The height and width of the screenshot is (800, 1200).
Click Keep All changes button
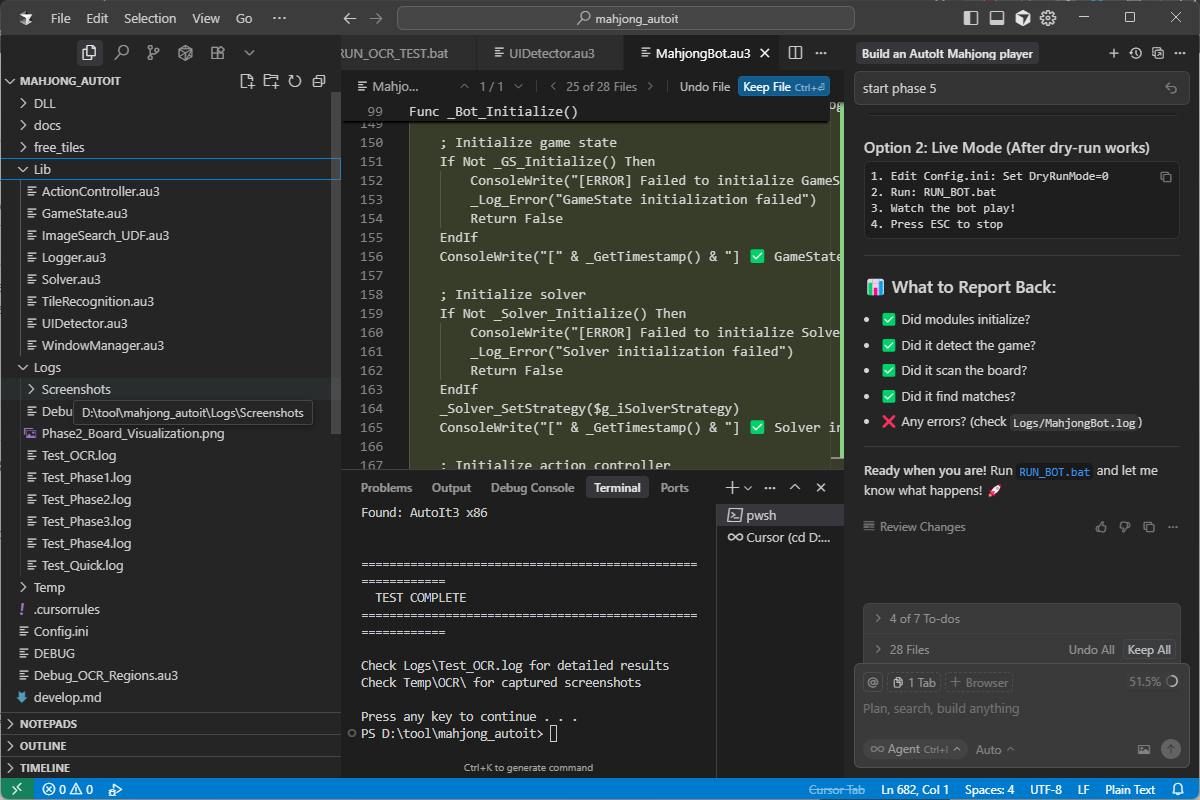click(x=1148, y=650)
